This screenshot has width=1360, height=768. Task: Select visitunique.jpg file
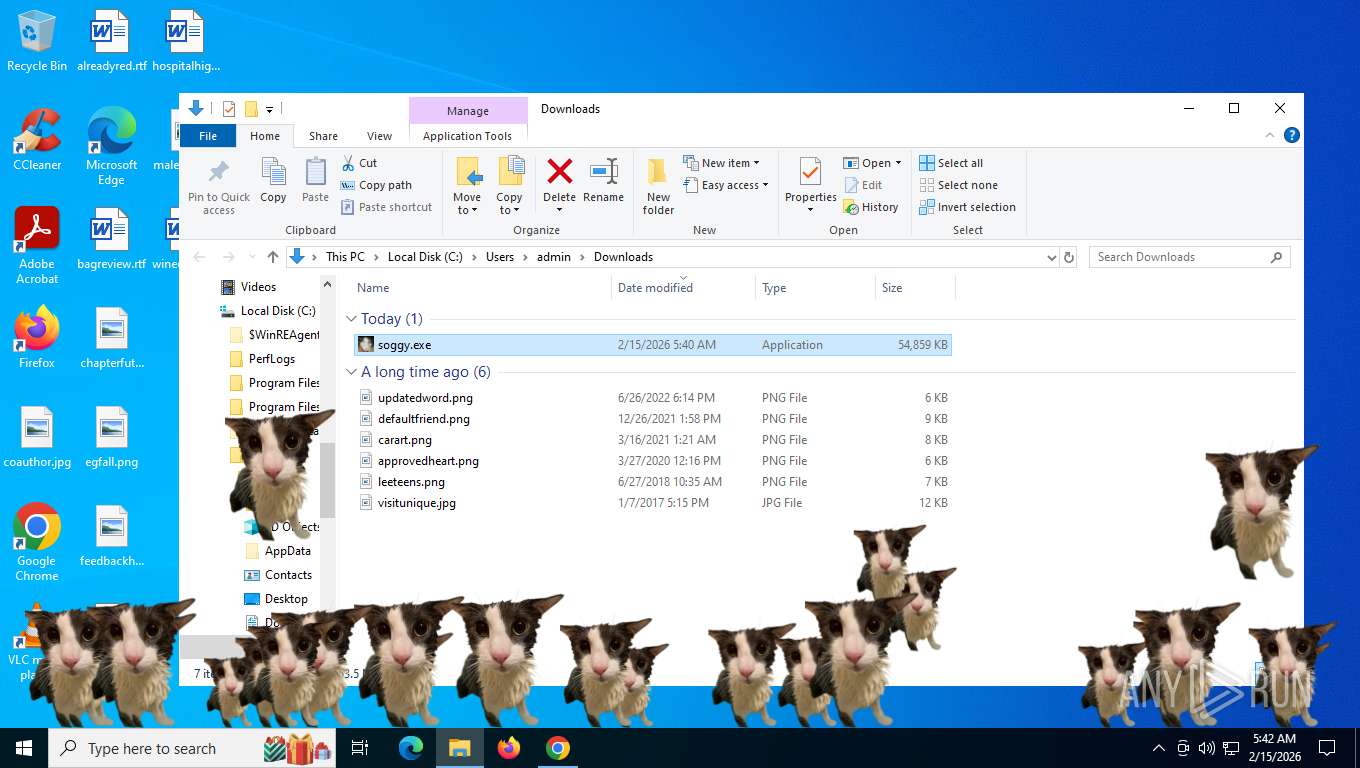tap(653, 503)
